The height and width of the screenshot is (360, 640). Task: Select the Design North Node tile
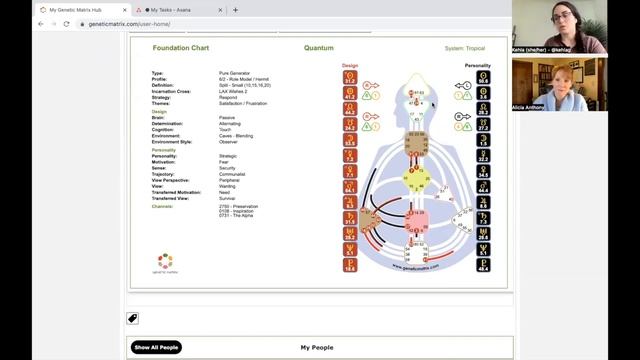click(x=350, y=109)
